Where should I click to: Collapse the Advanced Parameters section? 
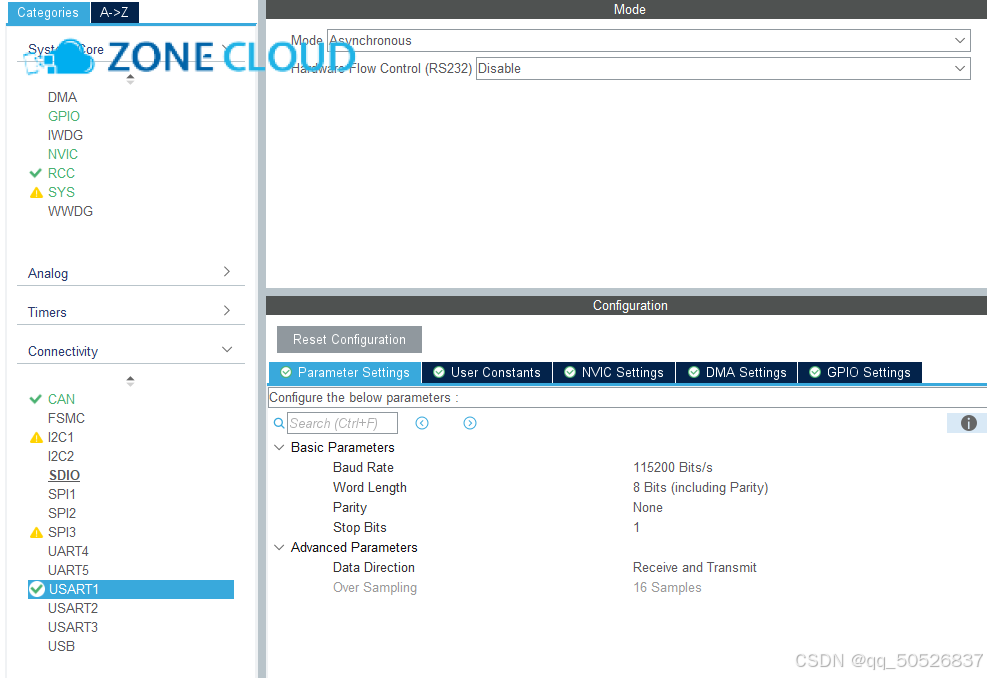click(279, 547)
